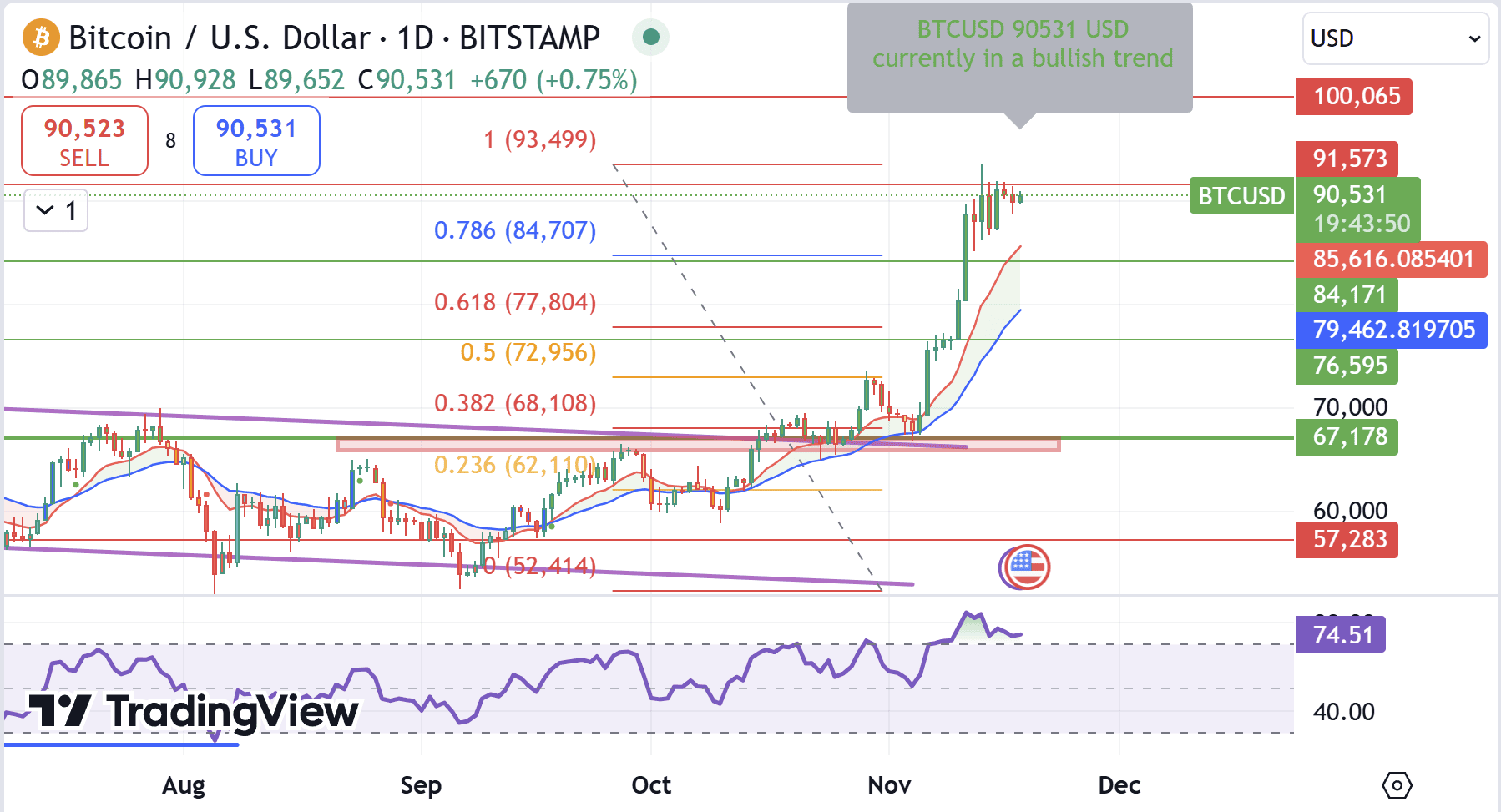Viewport: 1501px width, 812px height.
Task: Click the spread value 8
Action: click(x=170, y=141)
